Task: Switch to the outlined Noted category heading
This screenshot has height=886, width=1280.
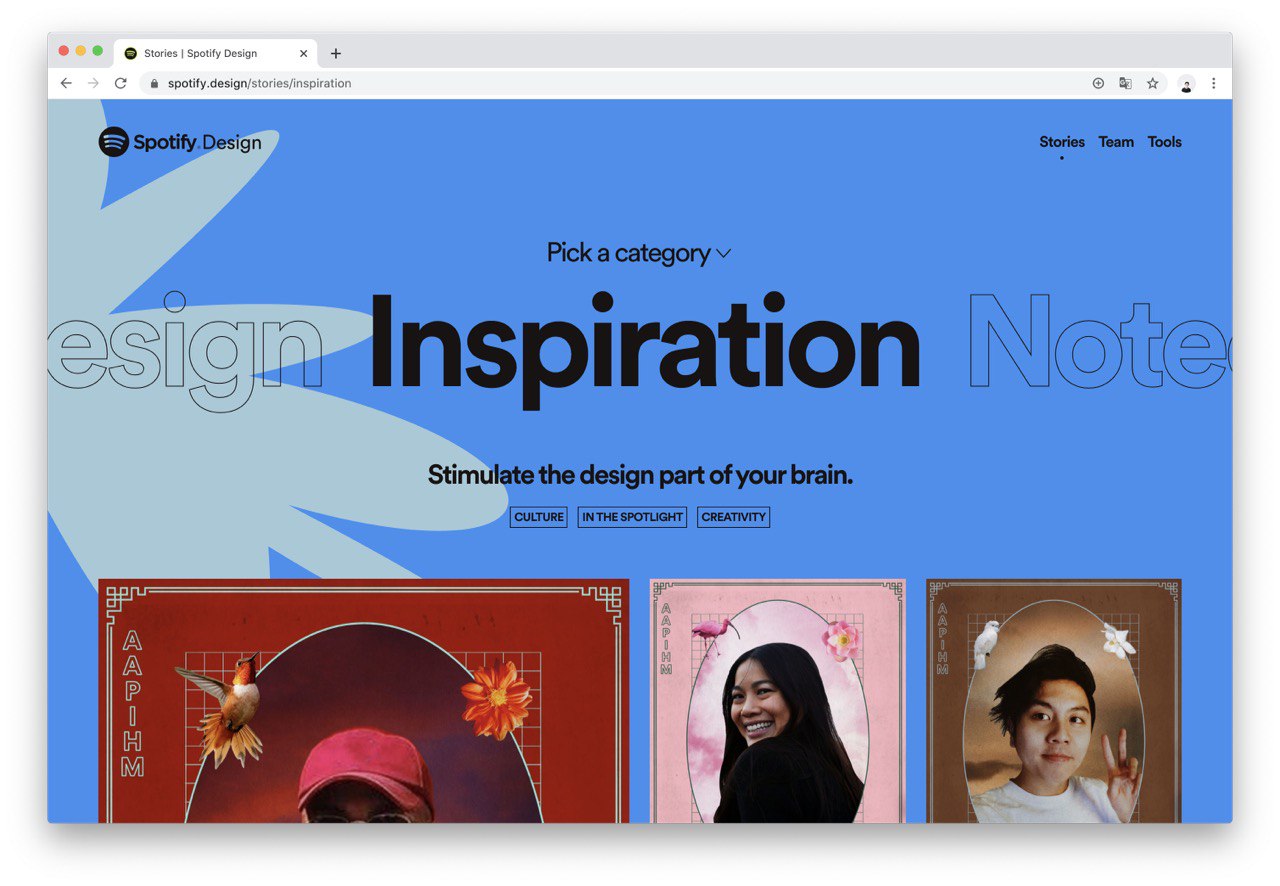Action: 1100,342
